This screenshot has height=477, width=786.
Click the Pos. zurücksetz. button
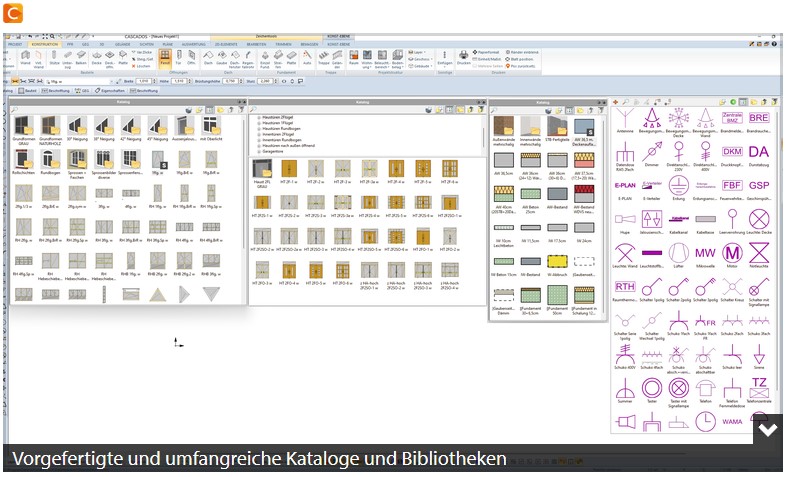(520, 66)
